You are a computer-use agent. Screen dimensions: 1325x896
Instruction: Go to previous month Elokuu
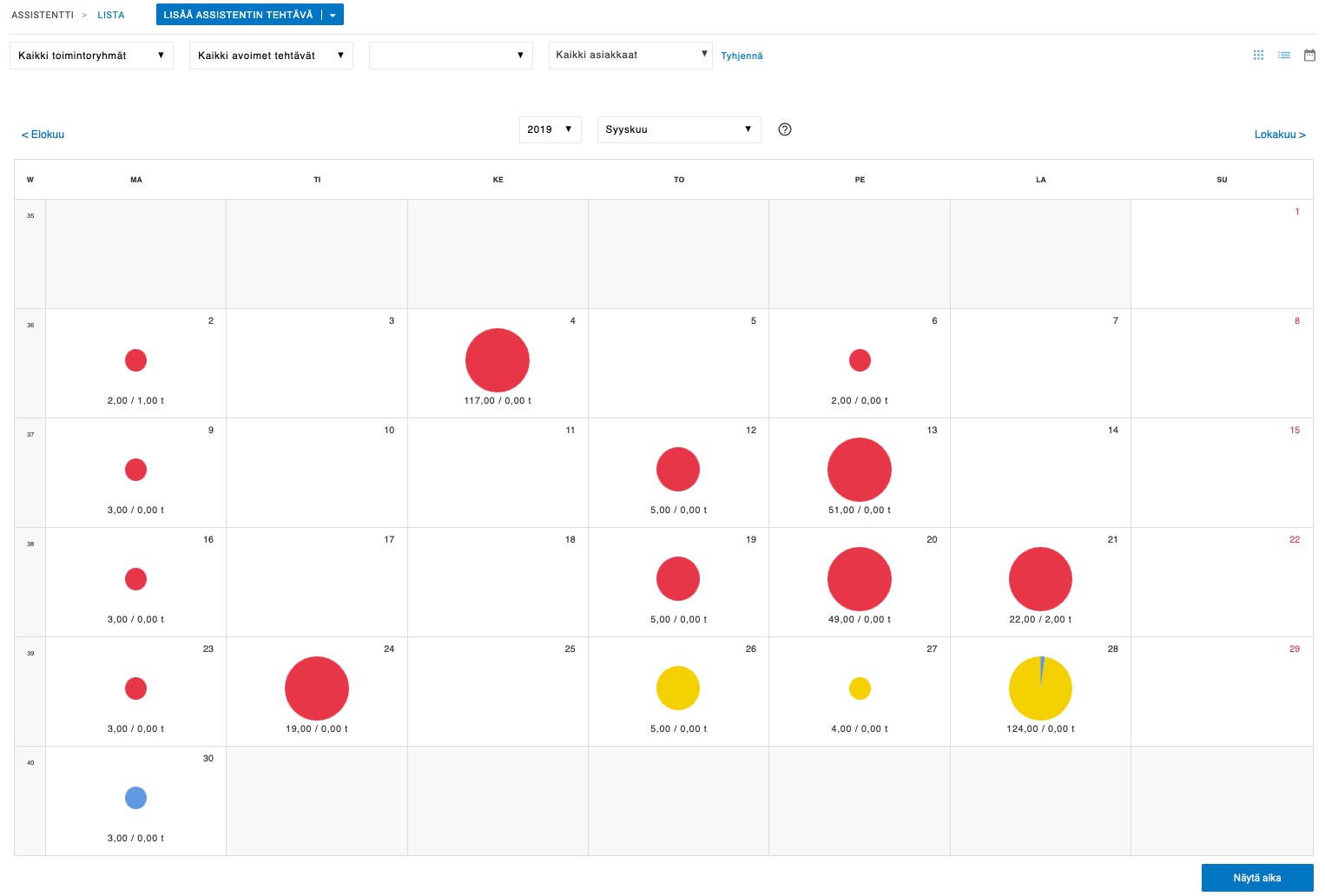tap(43, 135)
